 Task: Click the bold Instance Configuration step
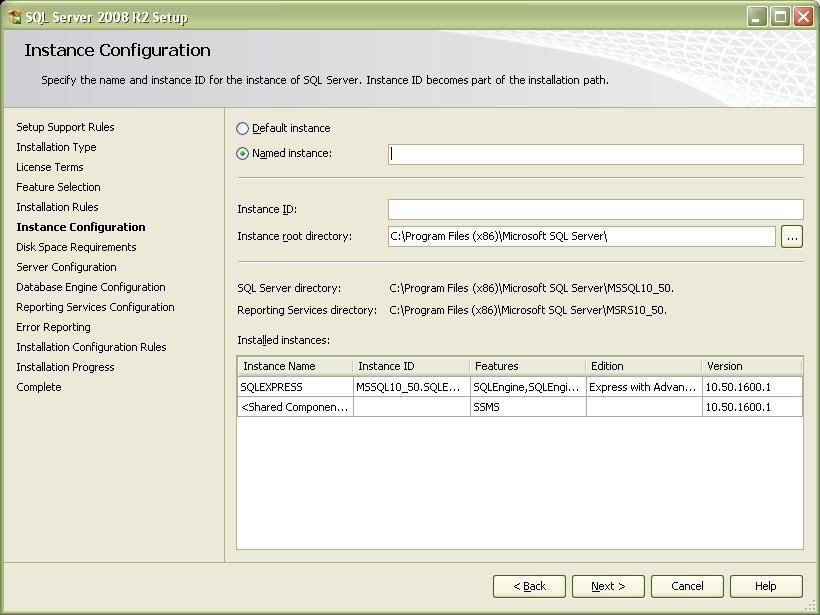81,227
